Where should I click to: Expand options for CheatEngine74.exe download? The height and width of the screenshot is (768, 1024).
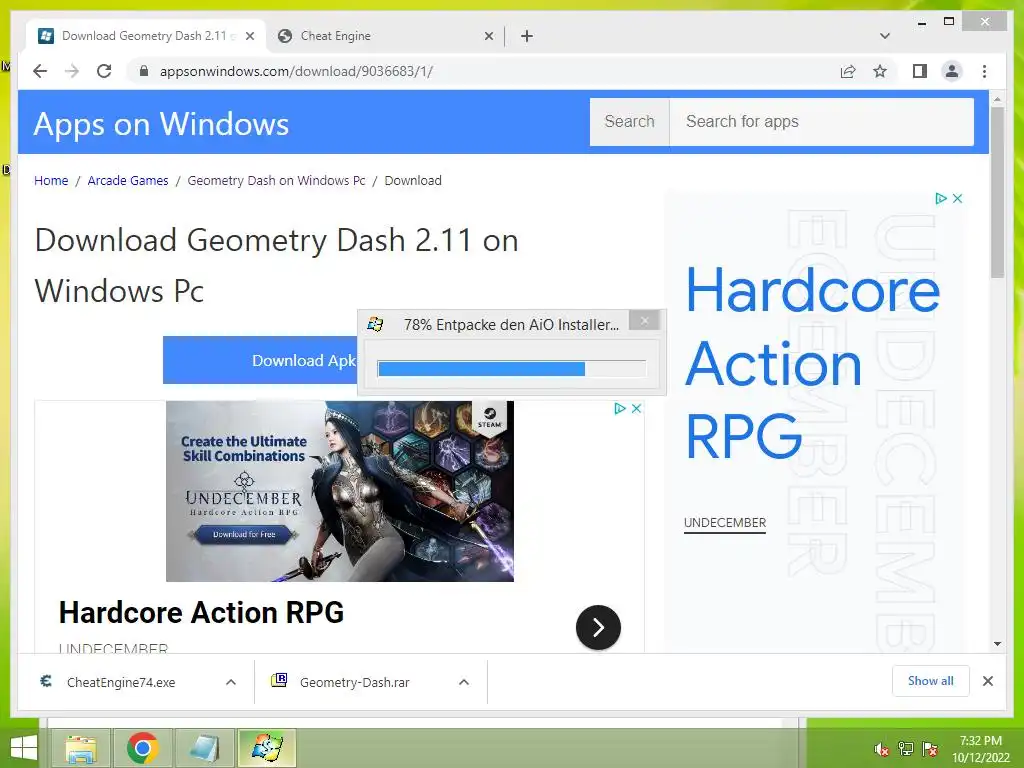(231, 682)
